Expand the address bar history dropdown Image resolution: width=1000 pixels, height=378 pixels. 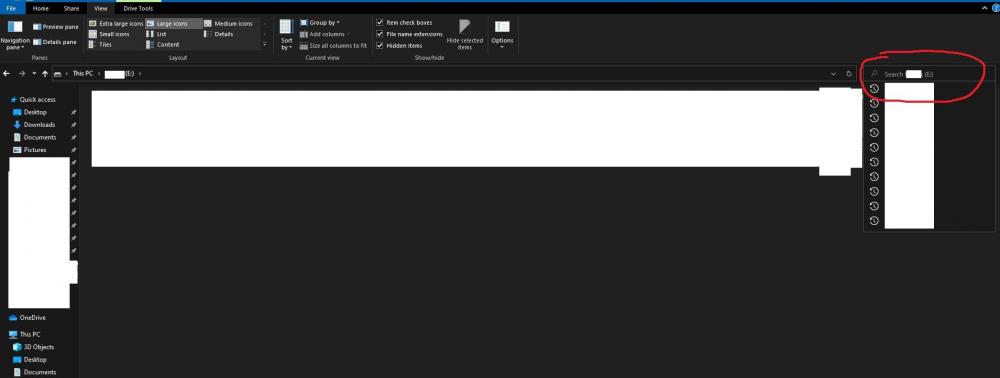[834, 74]
